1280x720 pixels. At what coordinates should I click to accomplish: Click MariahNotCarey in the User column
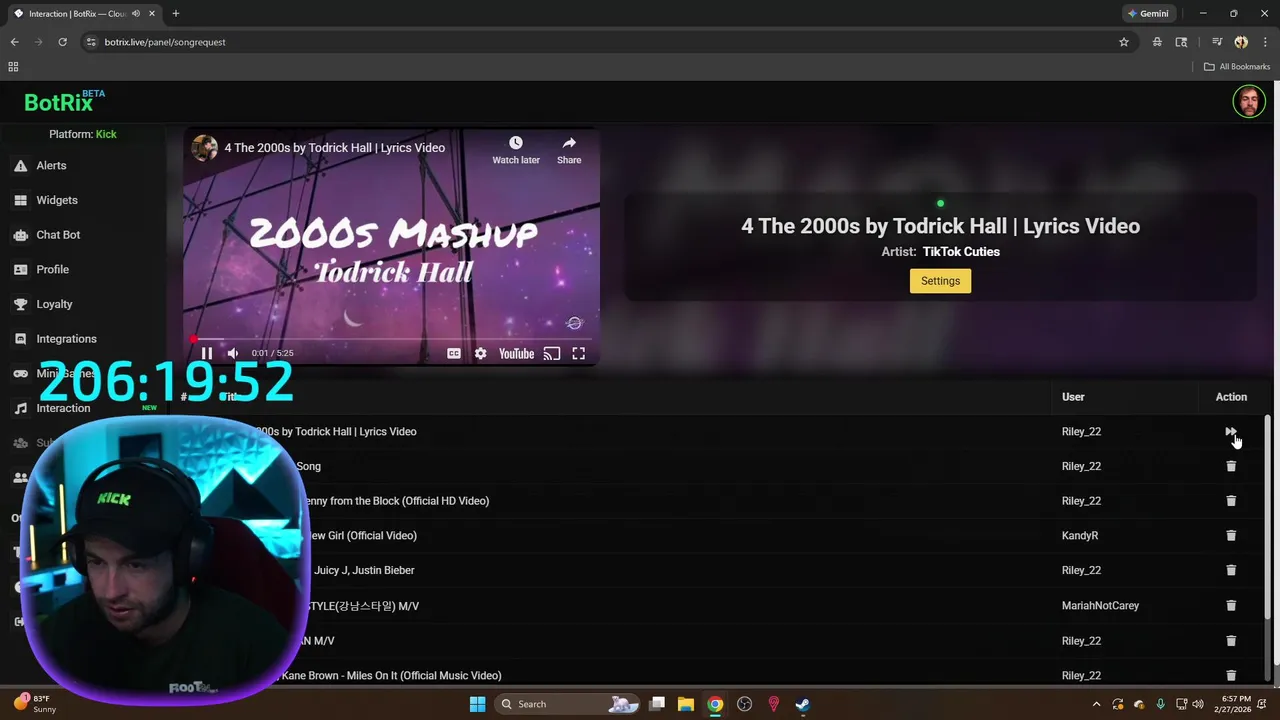click(x=1100, y=605)
